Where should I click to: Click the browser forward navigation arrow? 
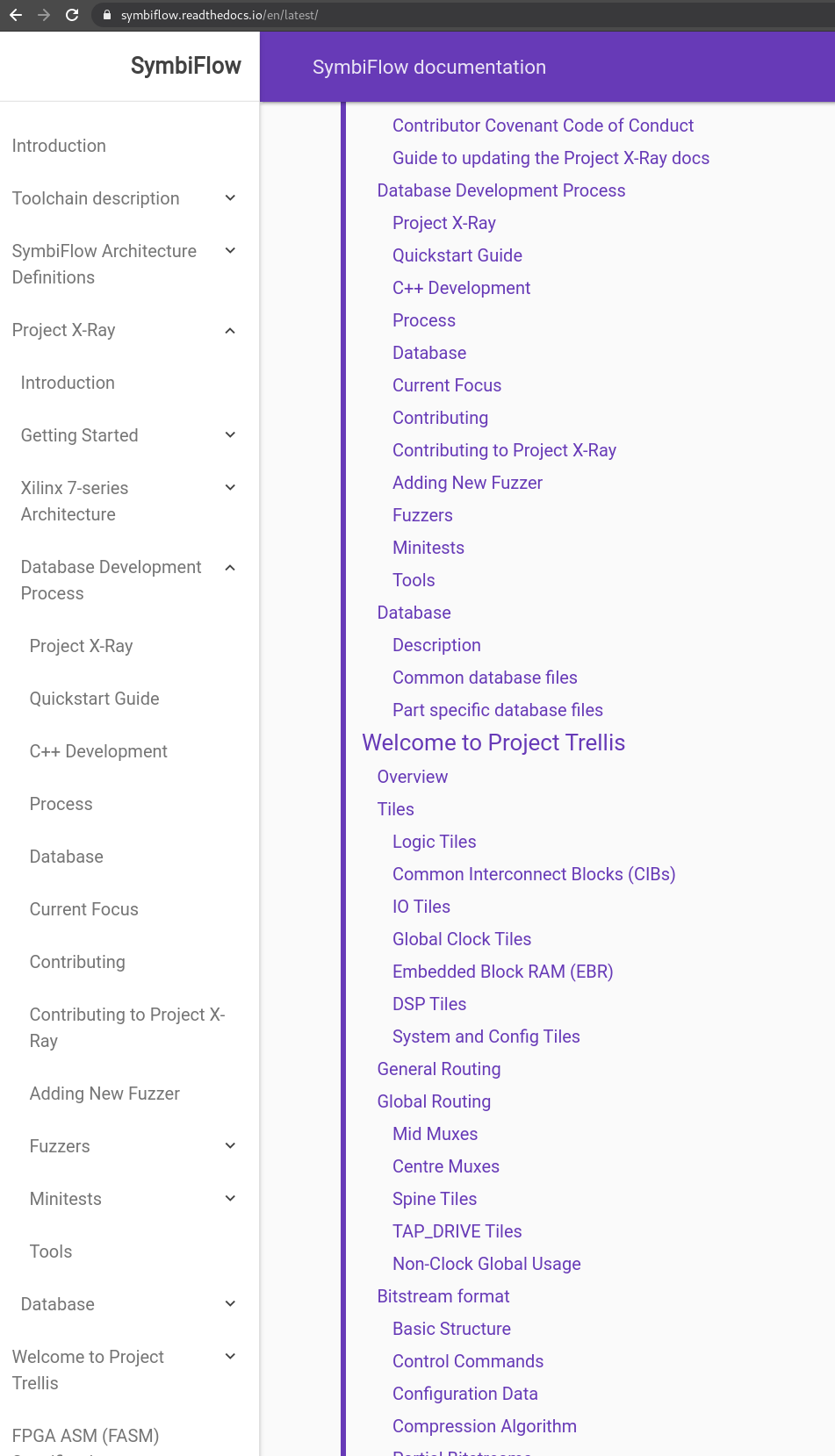point(43,14)
